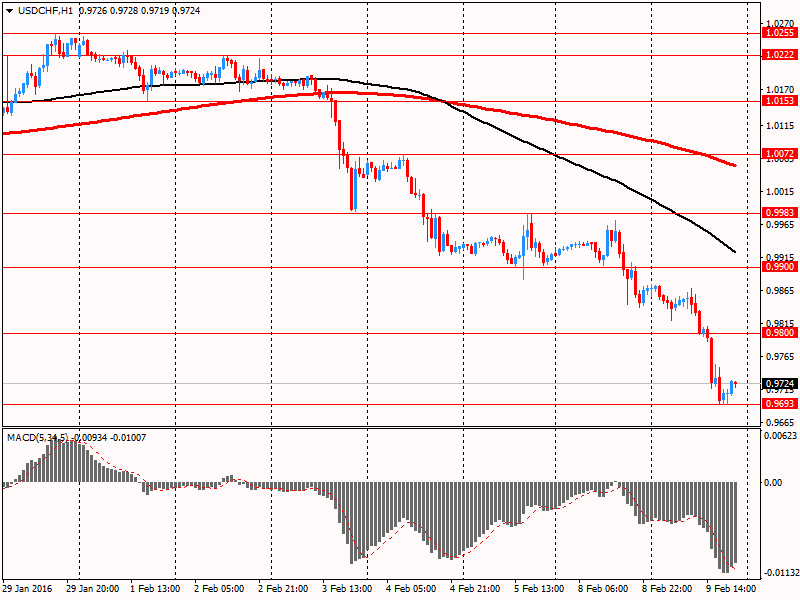Click the 9 Feb 14:00 time label
Screen dimensions: 800x600
click(731, 589)
